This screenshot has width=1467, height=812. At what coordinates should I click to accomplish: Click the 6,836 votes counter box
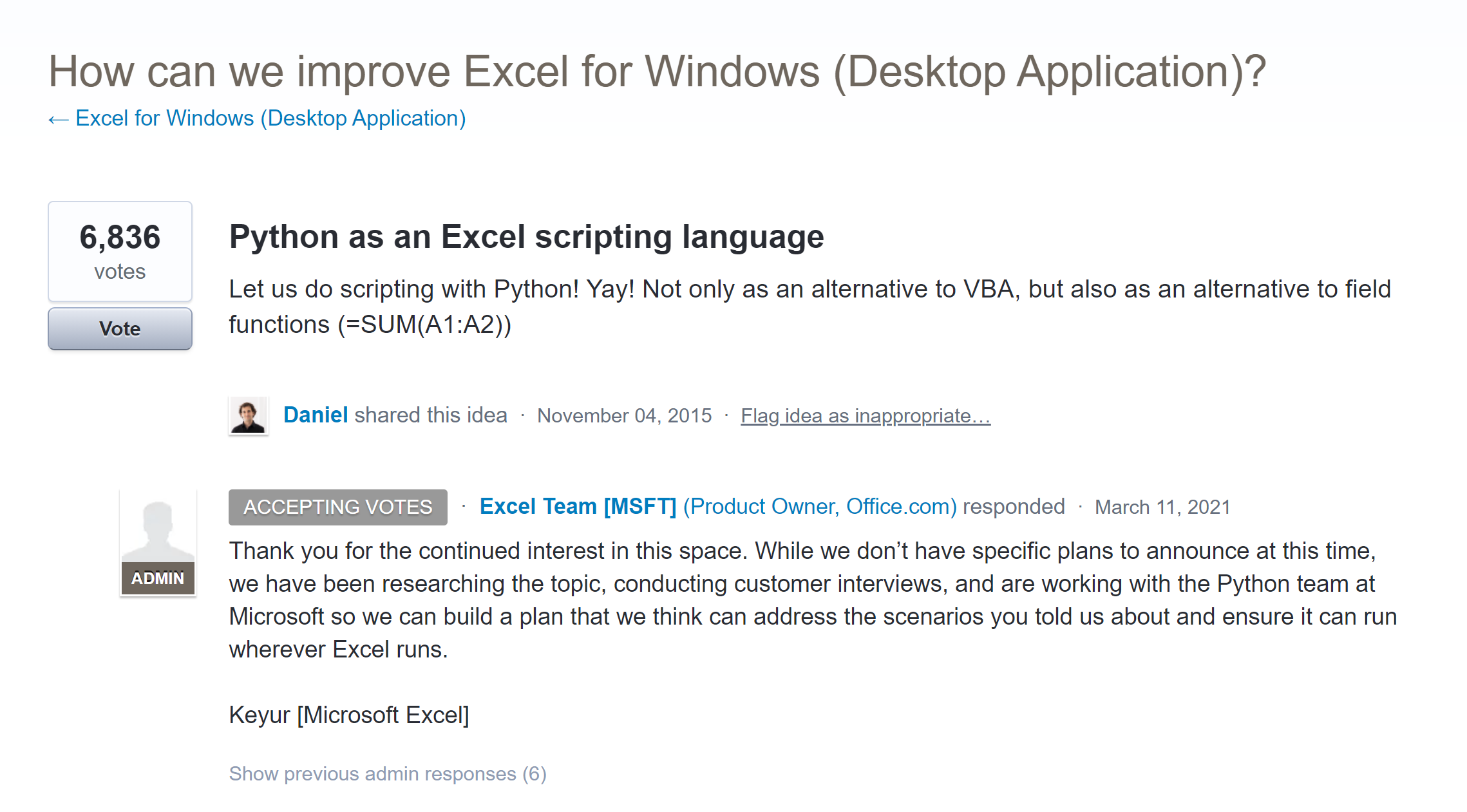pyautogui.click(x=120, y=251)
